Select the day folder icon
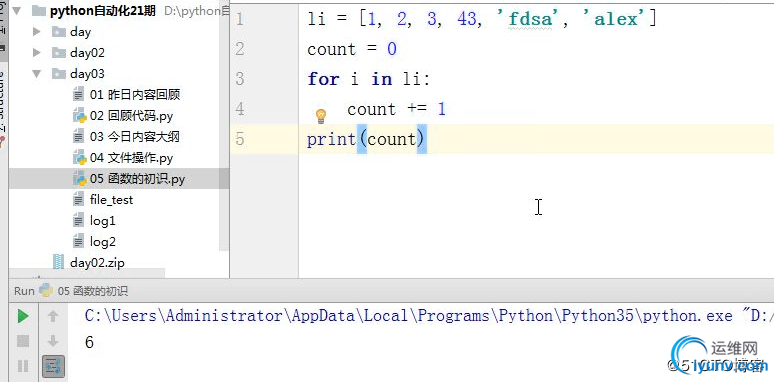This screenshot has height=382, width=774. (59, 32)
